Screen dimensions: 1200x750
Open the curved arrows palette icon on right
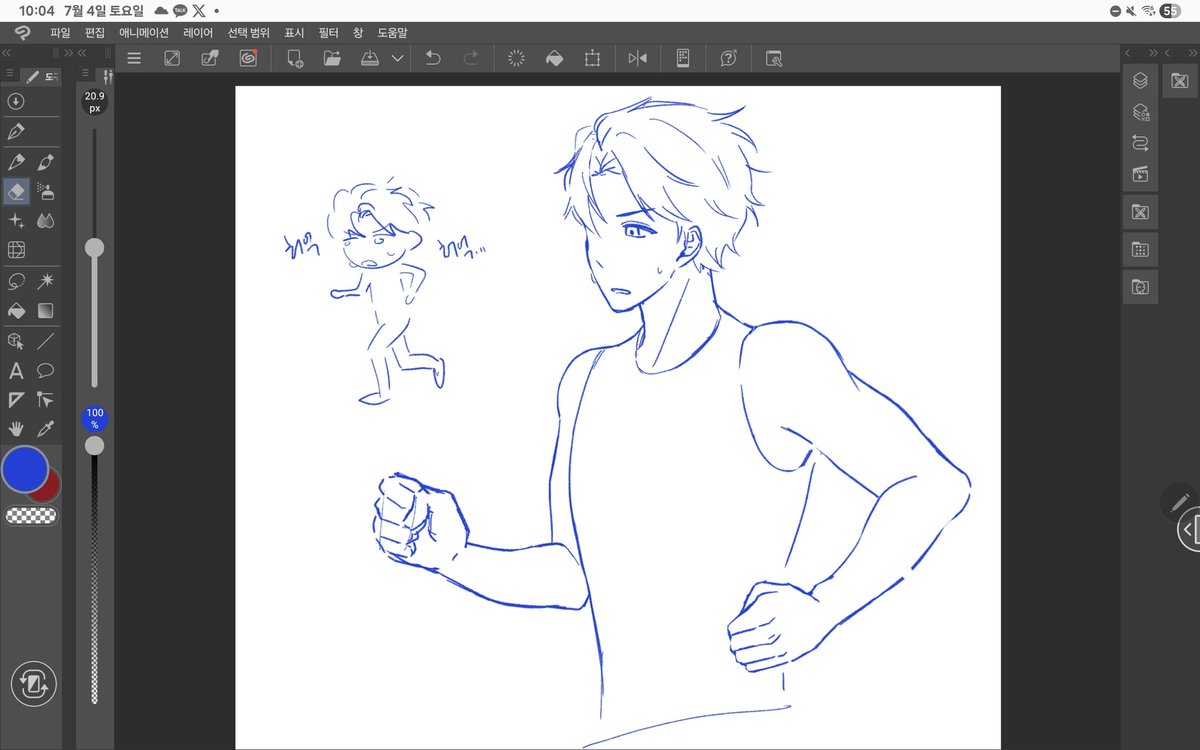(x=1140, y=143)
